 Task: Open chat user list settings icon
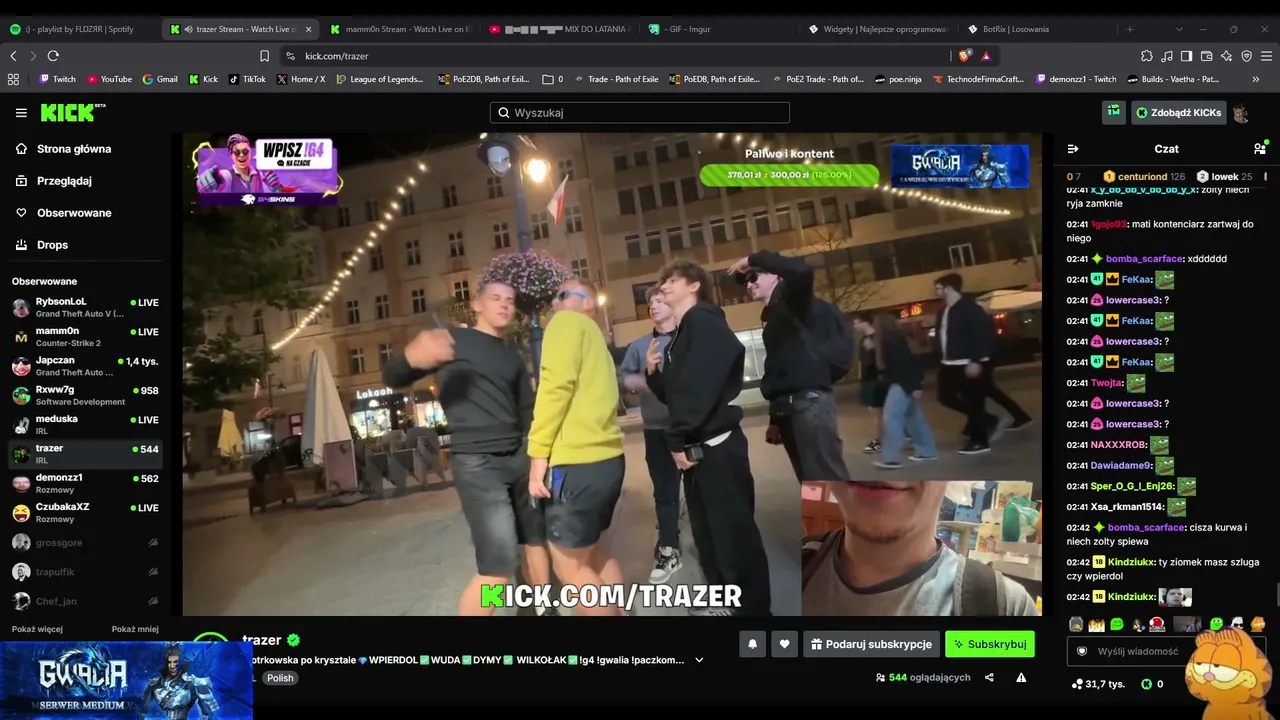click(x=1259, y=149)
